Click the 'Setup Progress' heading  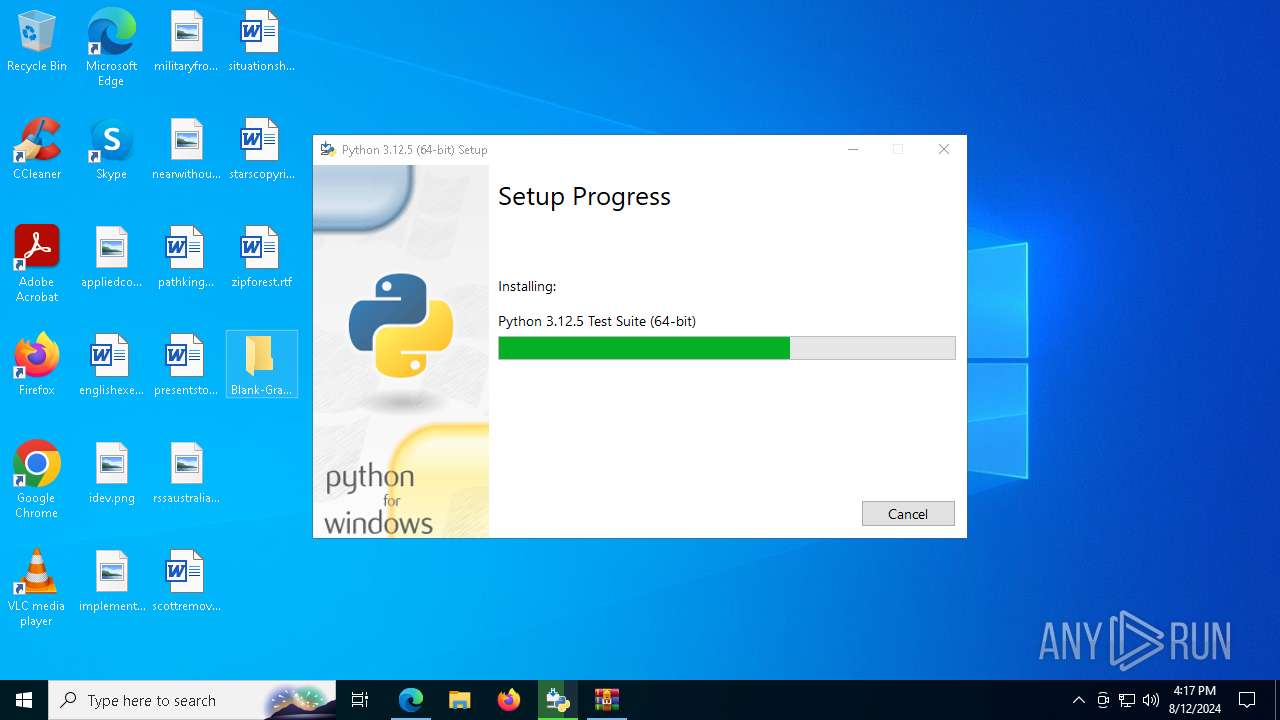[x=584, y=196]
